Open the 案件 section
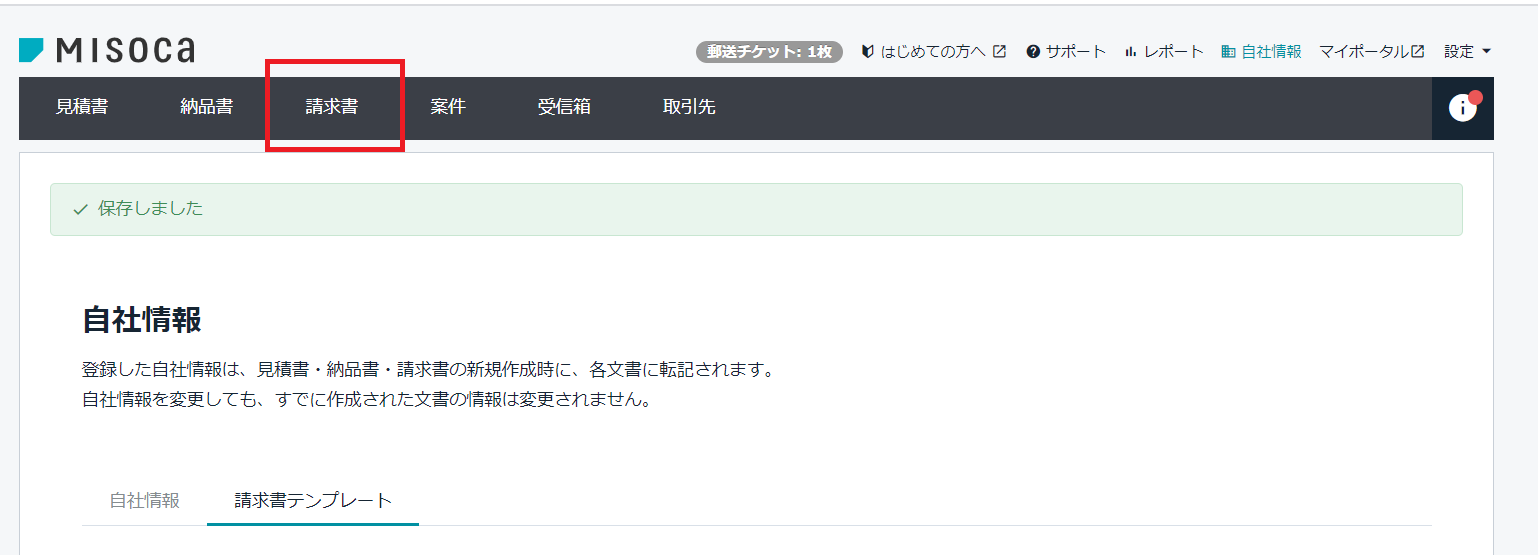 pos(448,107)
